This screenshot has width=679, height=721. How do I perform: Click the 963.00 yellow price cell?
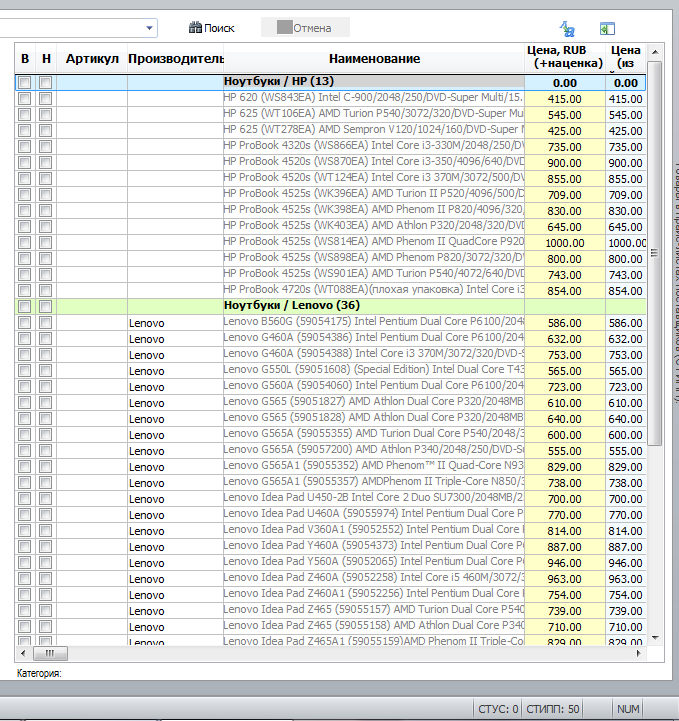(x=565, y=579)
